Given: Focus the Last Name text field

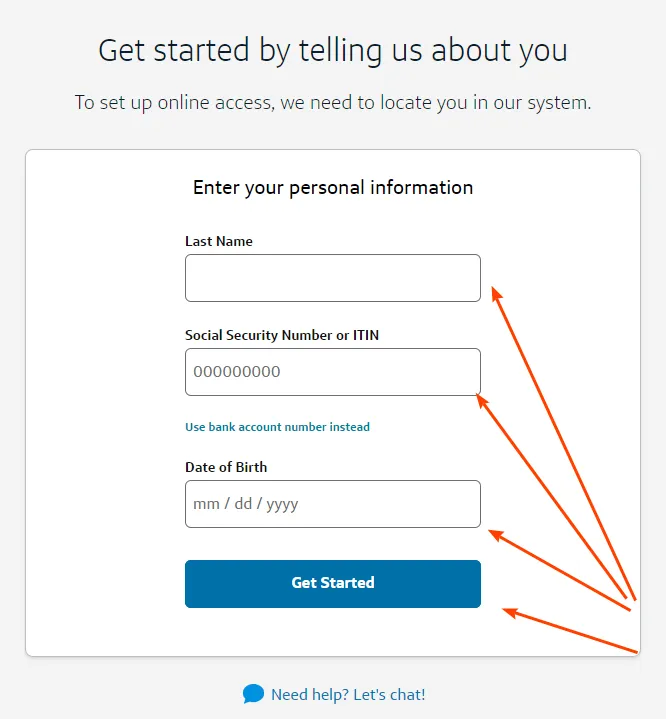Looking at the screenshot, I should coord(332,278).
